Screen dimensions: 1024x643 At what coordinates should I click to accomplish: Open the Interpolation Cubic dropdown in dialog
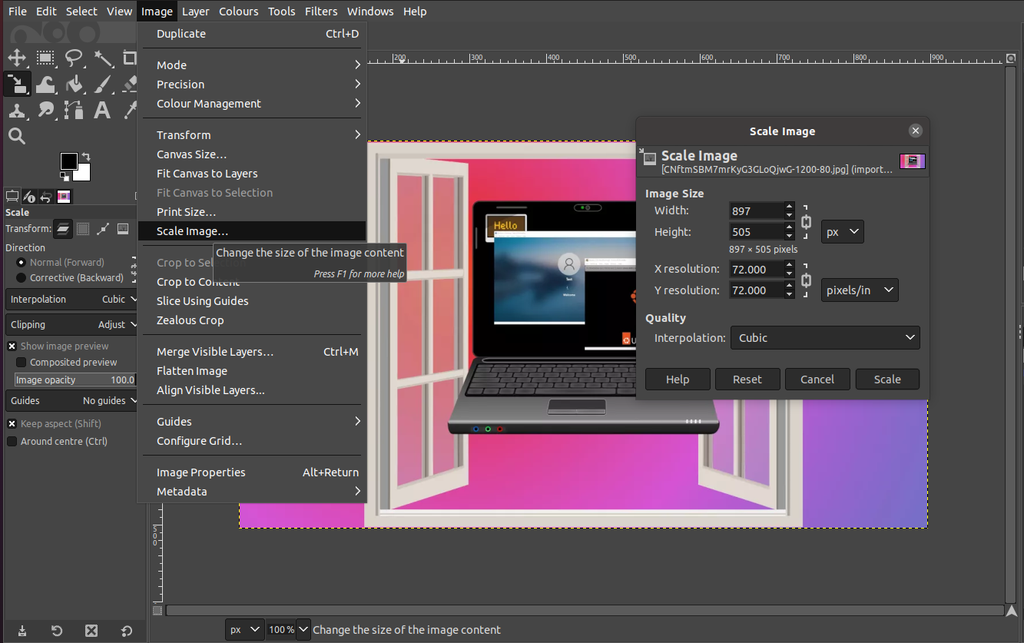coord(825,338)
